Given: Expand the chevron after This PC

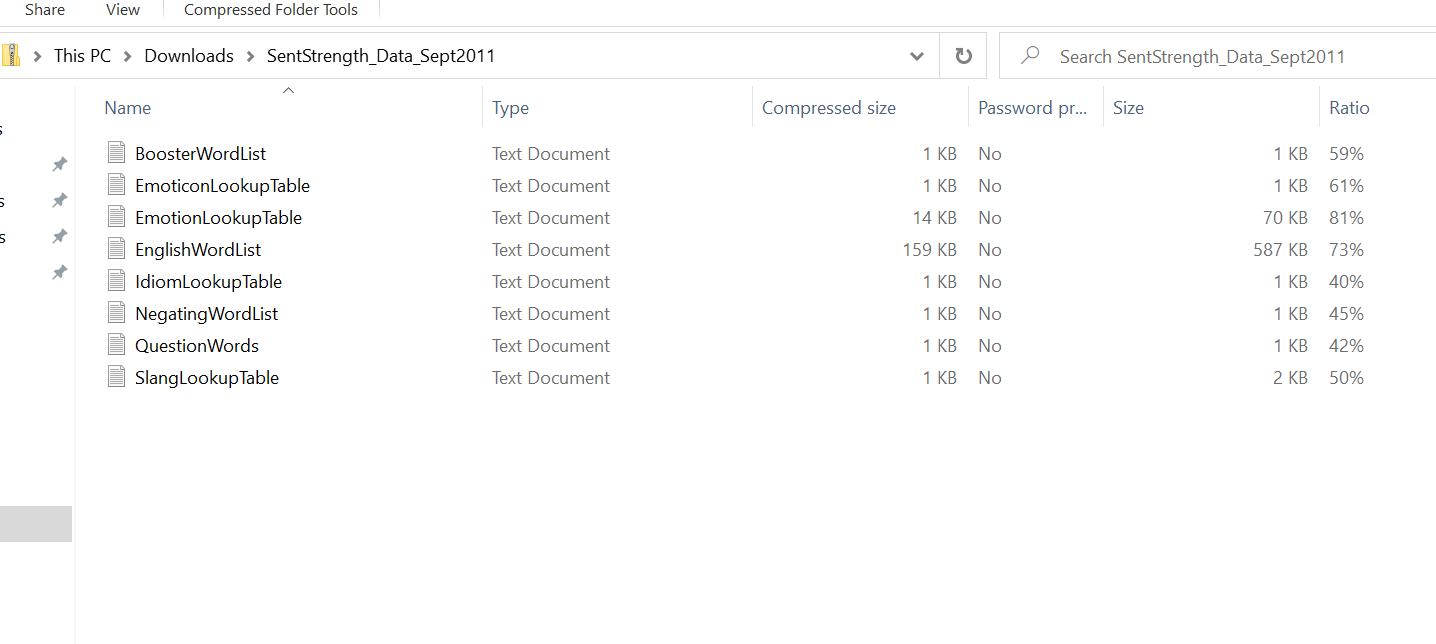Looking at the screenshot, I should tap(128, 56).
